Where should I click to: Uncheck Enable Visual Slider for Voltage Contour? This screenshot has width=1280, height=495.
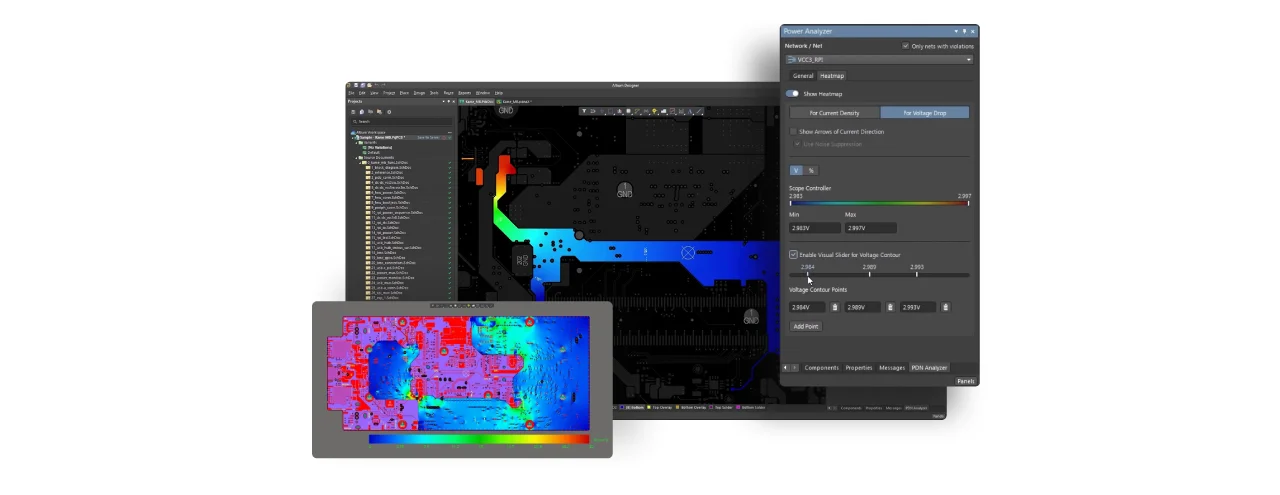coord(793,255)
